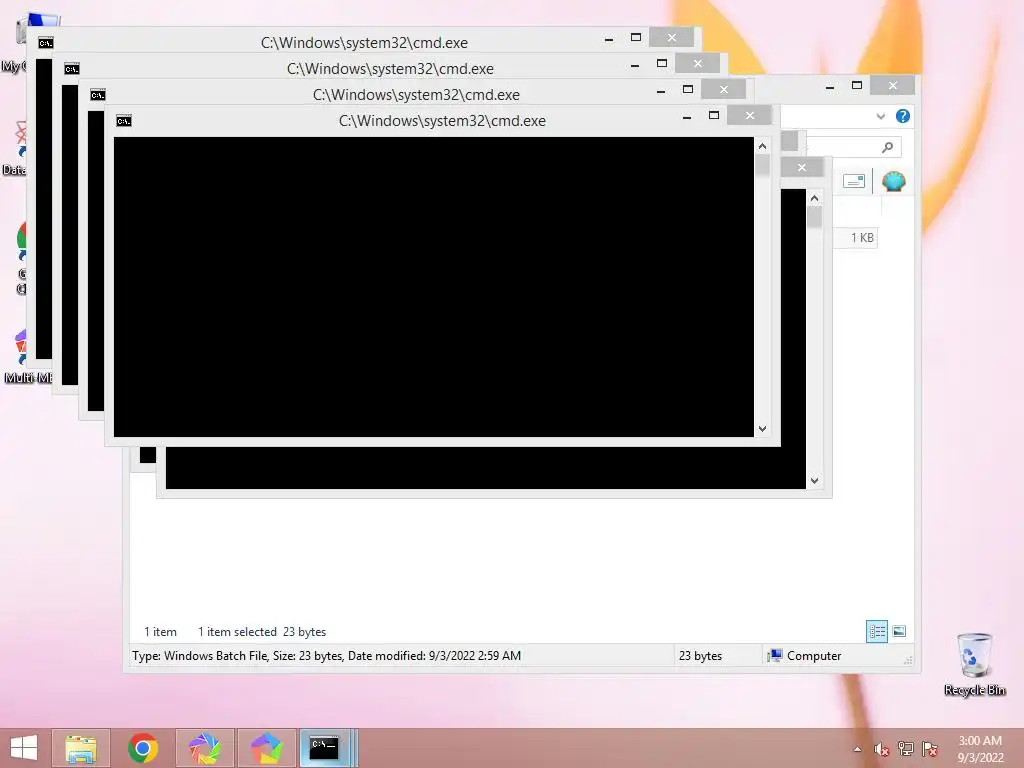This screenshot has height=768, width=1024.
Task: Click the network tray icon
Action: coord(906,749)
